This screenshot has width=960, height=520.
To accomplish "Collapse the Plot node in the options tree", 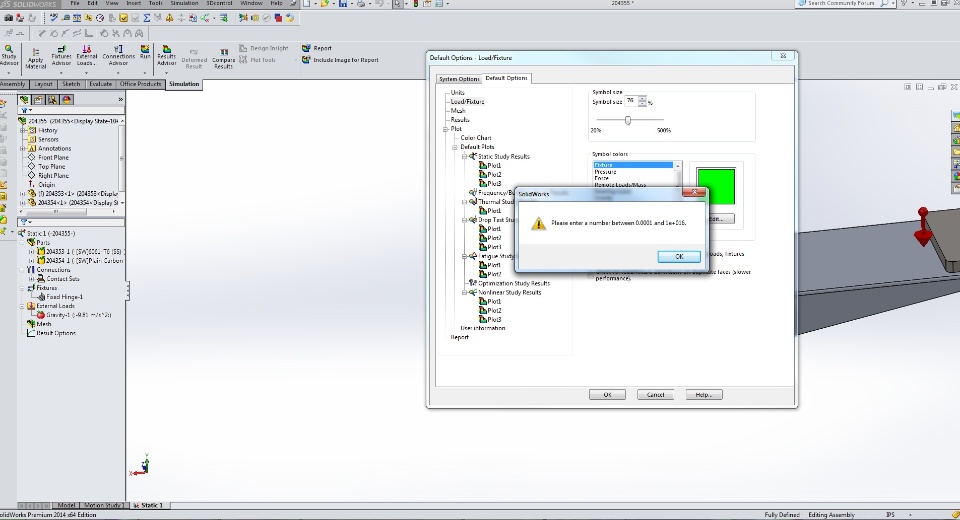I will point(446,129).
